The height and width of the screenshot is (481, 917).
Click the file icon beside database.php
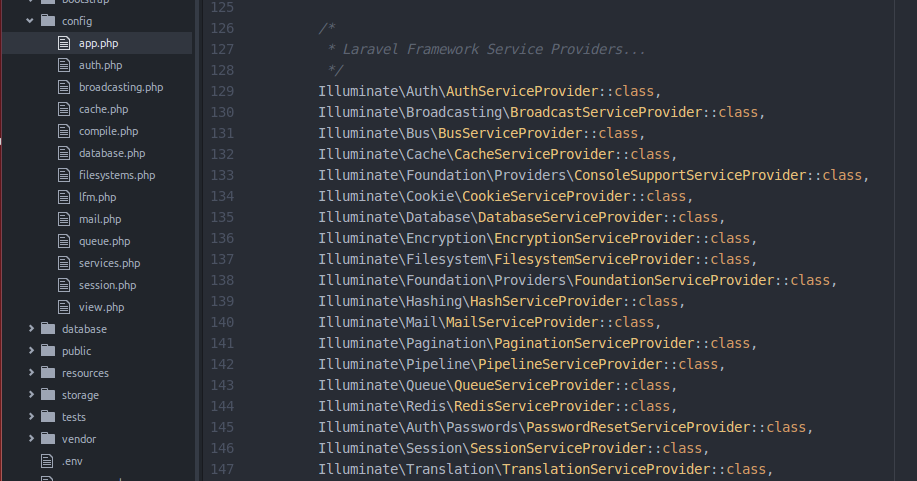[x=64, y=153]
